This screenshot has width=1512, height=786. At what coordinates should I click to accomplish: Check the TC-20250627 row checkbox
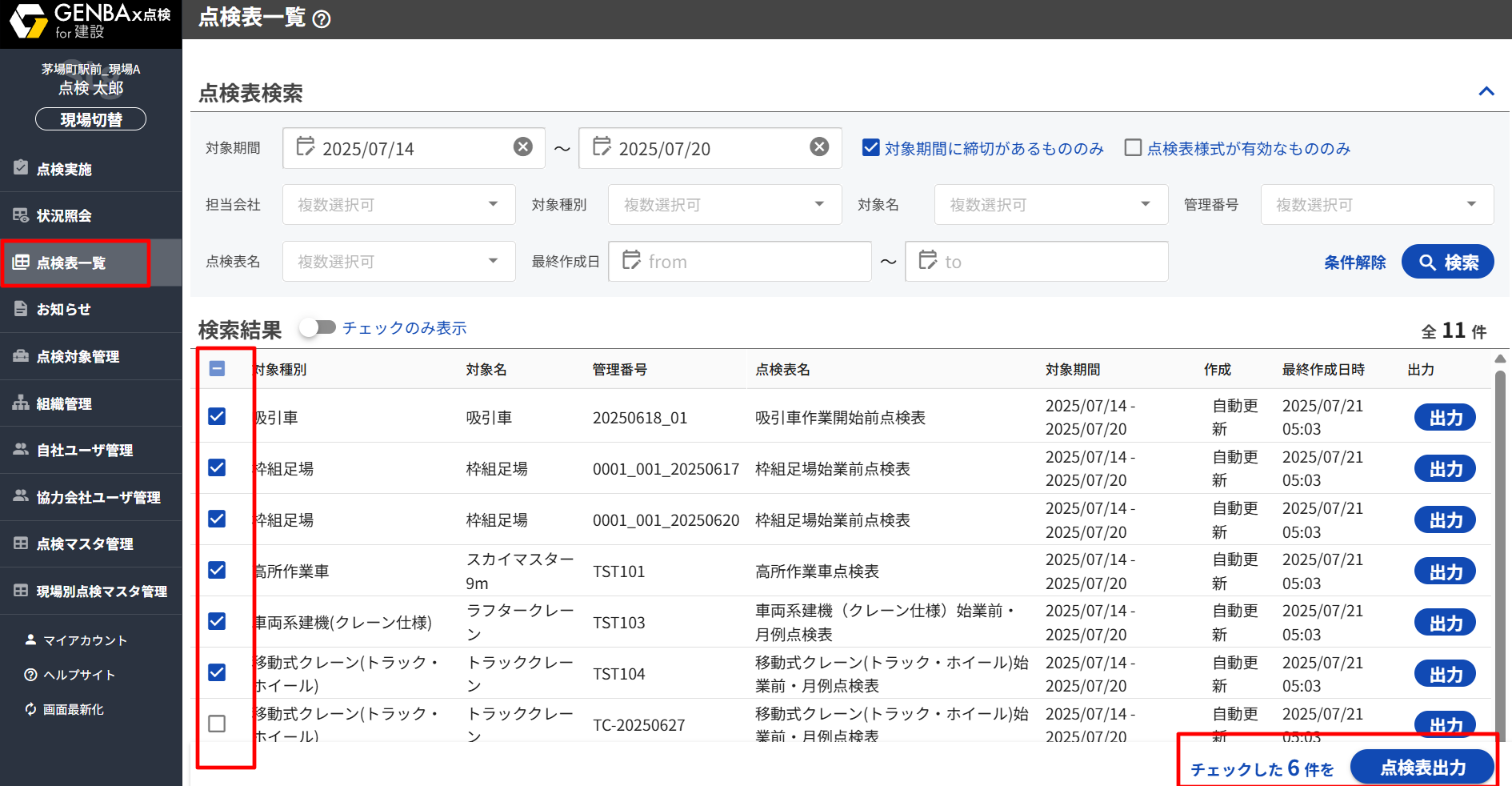[x=217, y=724]
